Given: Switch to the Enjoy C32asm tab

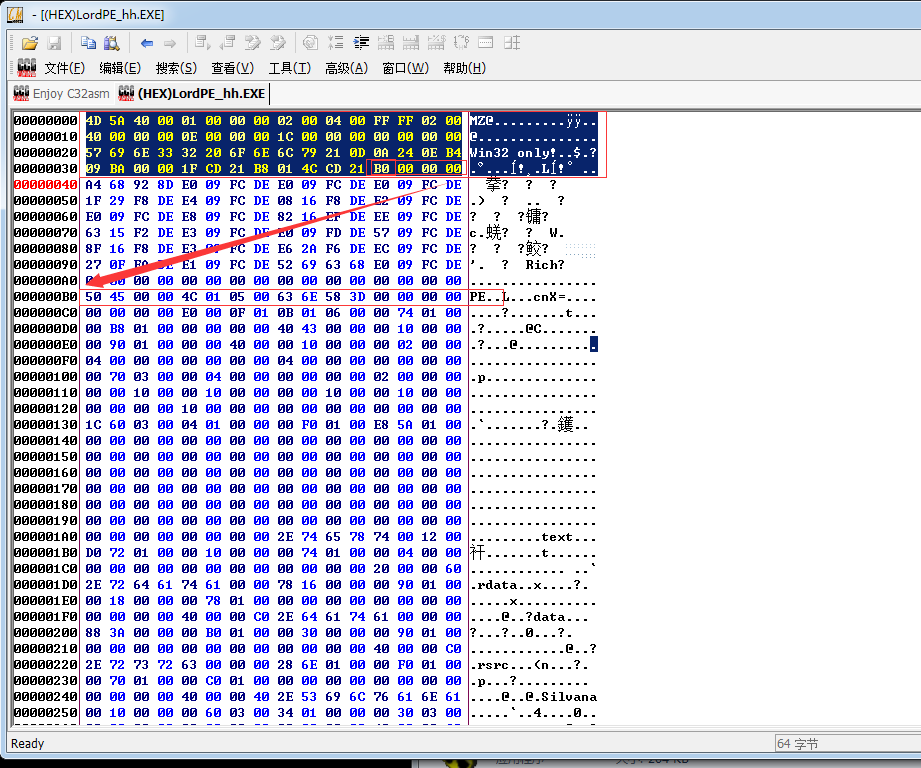Looking at the screenshot, I should point(61,93).
